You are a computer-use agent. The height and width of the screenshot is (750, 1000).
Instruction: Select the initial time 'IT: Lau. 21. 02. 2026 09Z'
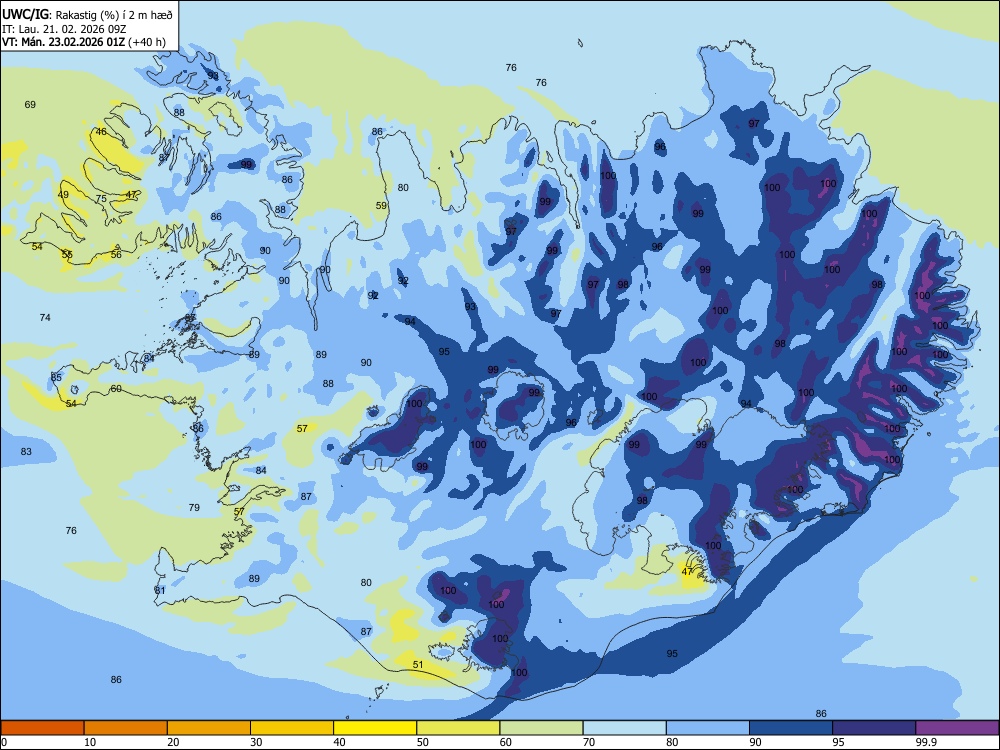[66, 28]
